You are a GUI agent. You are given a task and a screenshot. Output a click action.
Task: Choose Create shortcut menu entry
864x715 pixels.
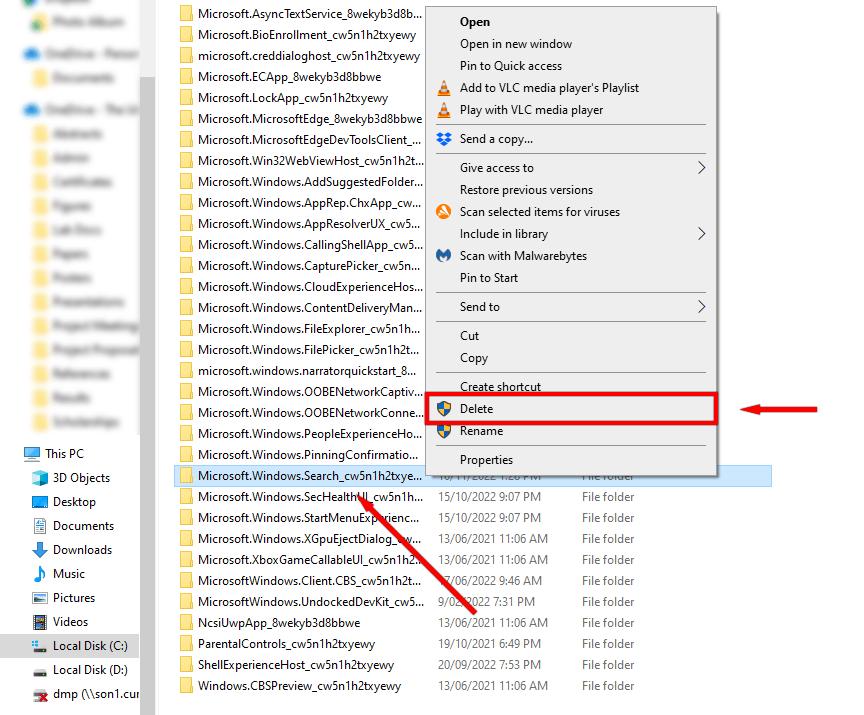coord(500,387)
